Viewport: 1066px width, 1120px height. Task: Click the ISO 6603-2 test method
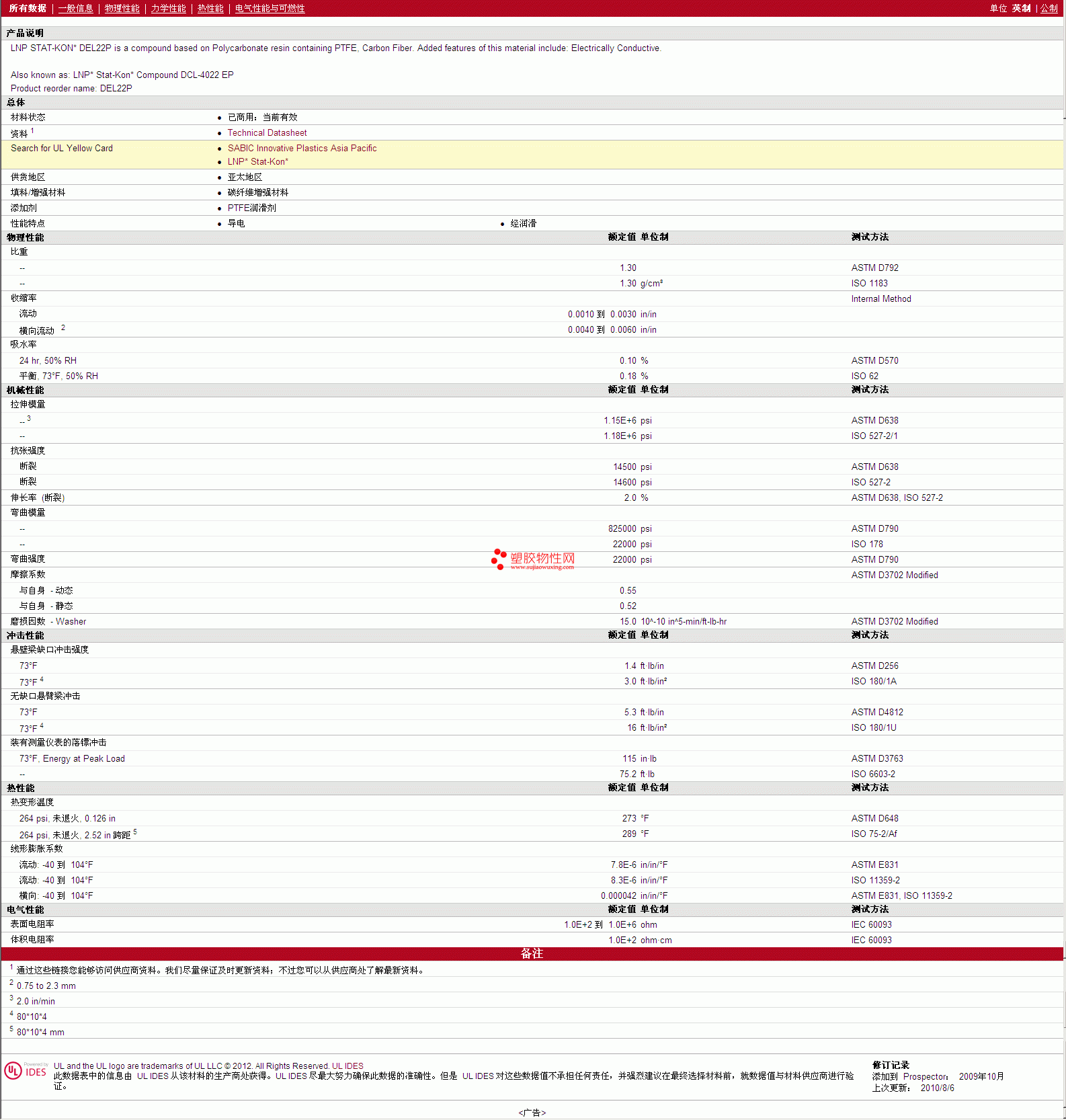[x=873, y=774]
